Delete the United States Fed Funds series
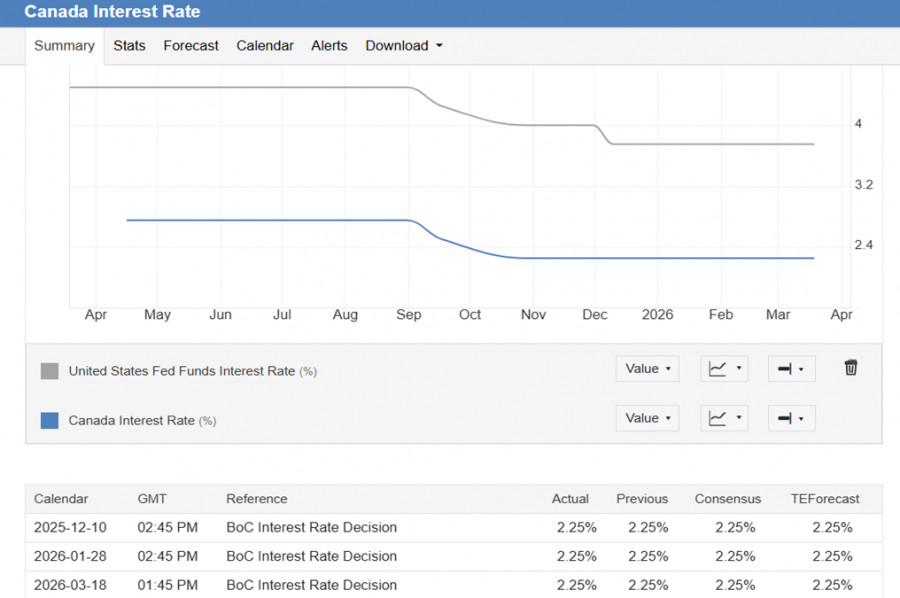Image resolution: width=900 pixels, height=598 pixels. pos(851,368)
